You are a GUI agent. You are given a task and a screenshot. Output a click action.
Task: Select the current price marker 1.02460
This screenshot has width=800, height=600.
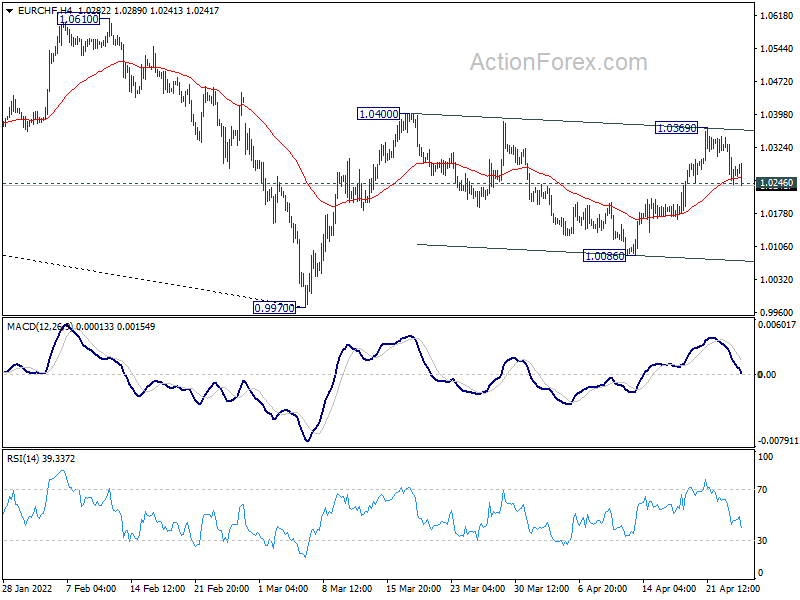pyautogui.click(x=777, y=183)
